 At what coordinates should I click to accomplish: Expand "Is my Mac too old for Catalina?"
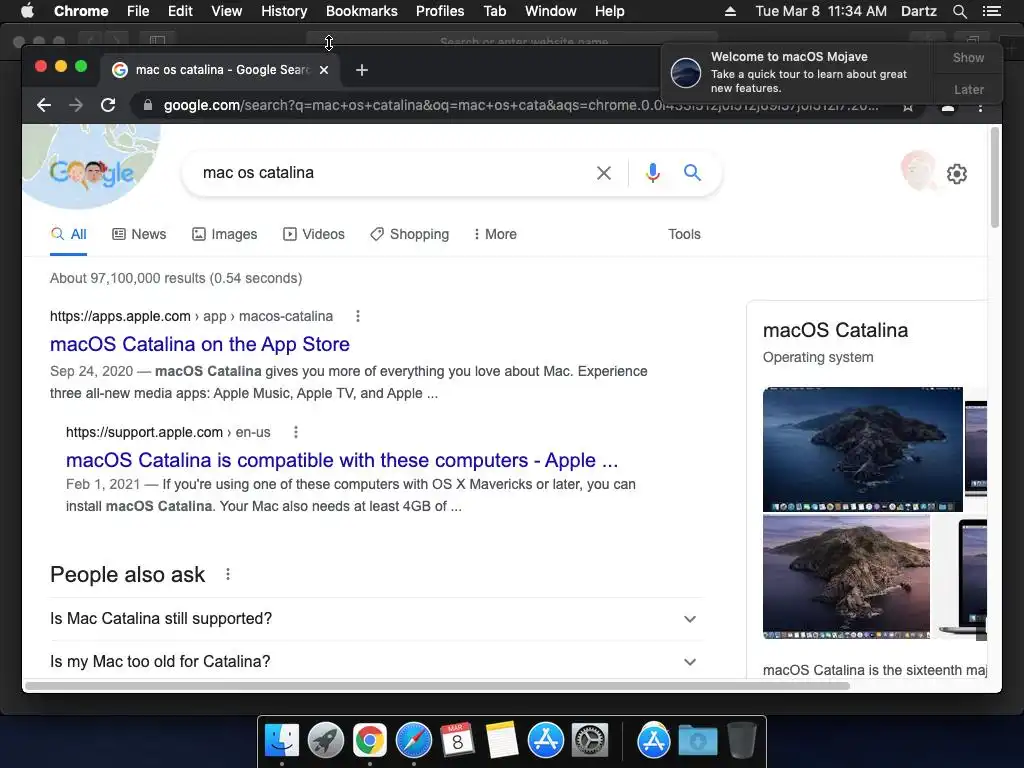click(376, 662)
